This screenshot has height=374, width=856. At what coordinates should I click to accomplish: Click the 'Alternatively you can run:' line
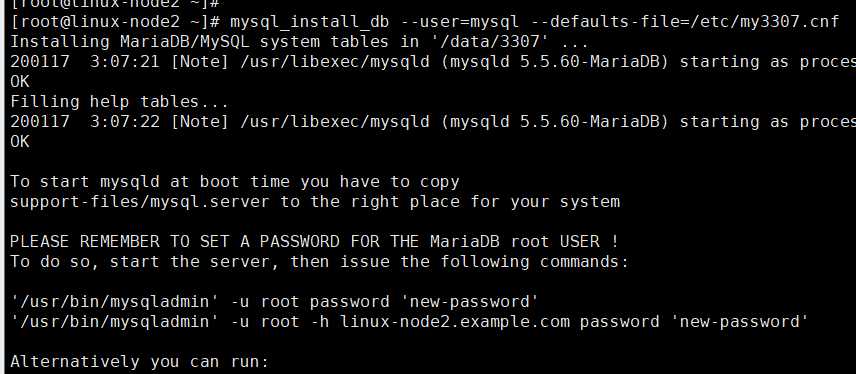pyautogui.click(x=140, y=361)
